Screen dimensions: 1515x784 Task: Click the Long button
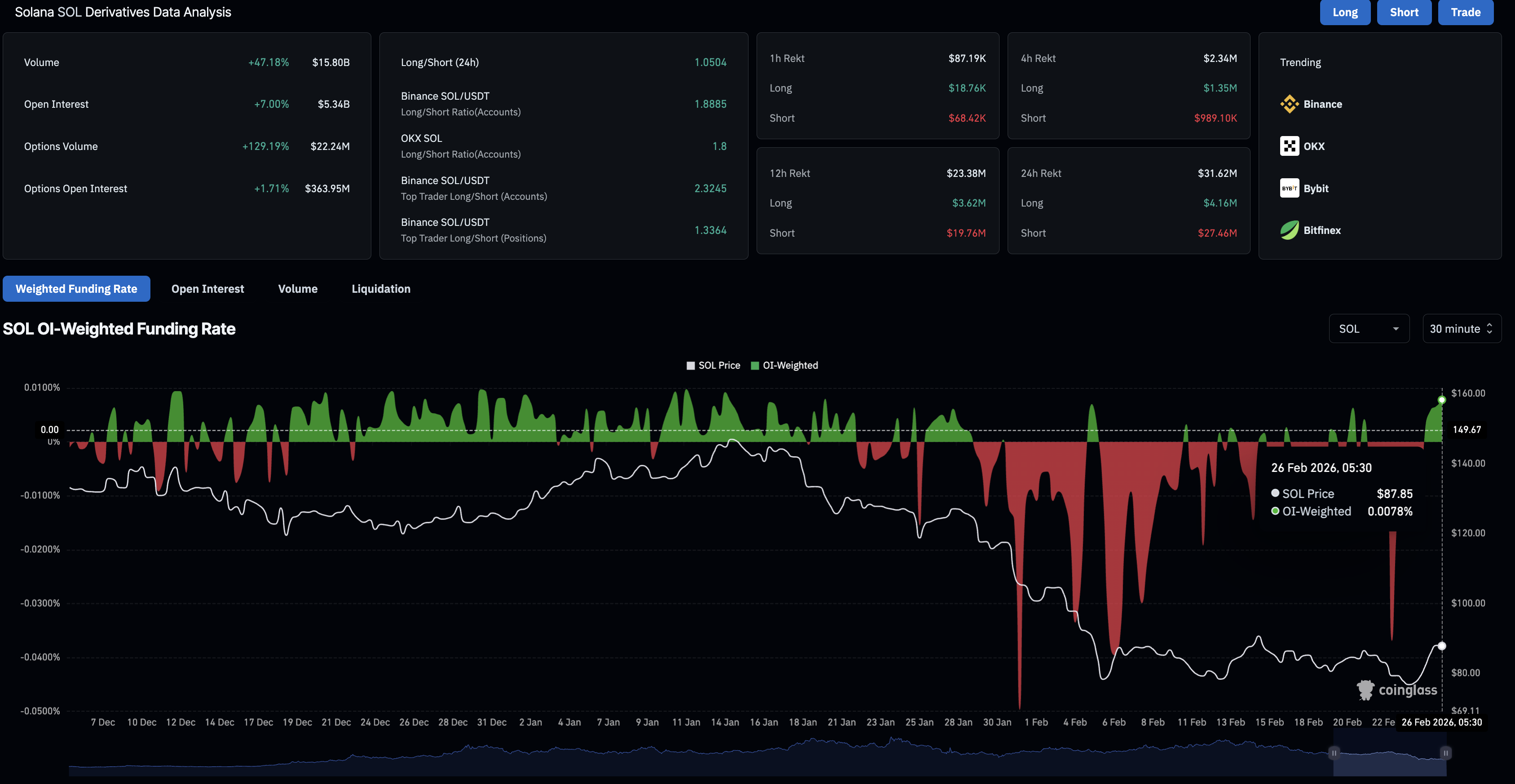[1344, 13]
